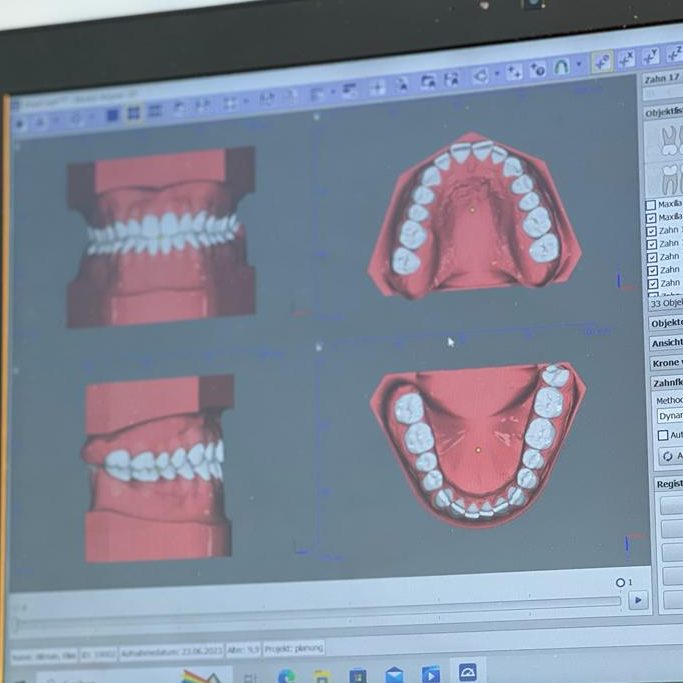This screenshot has width=683, height=683.
Task: Open File Explorer from the taskbar
Action: 320,675
